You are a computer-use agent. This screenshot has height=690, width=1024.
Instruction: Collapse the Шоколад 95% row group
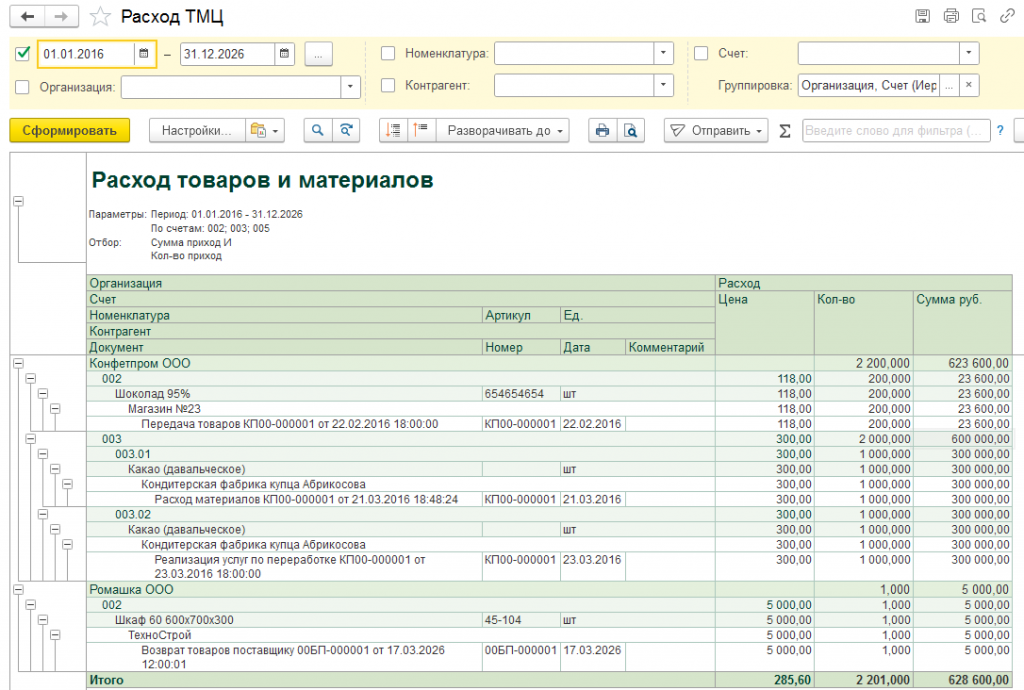coord(43,394)
